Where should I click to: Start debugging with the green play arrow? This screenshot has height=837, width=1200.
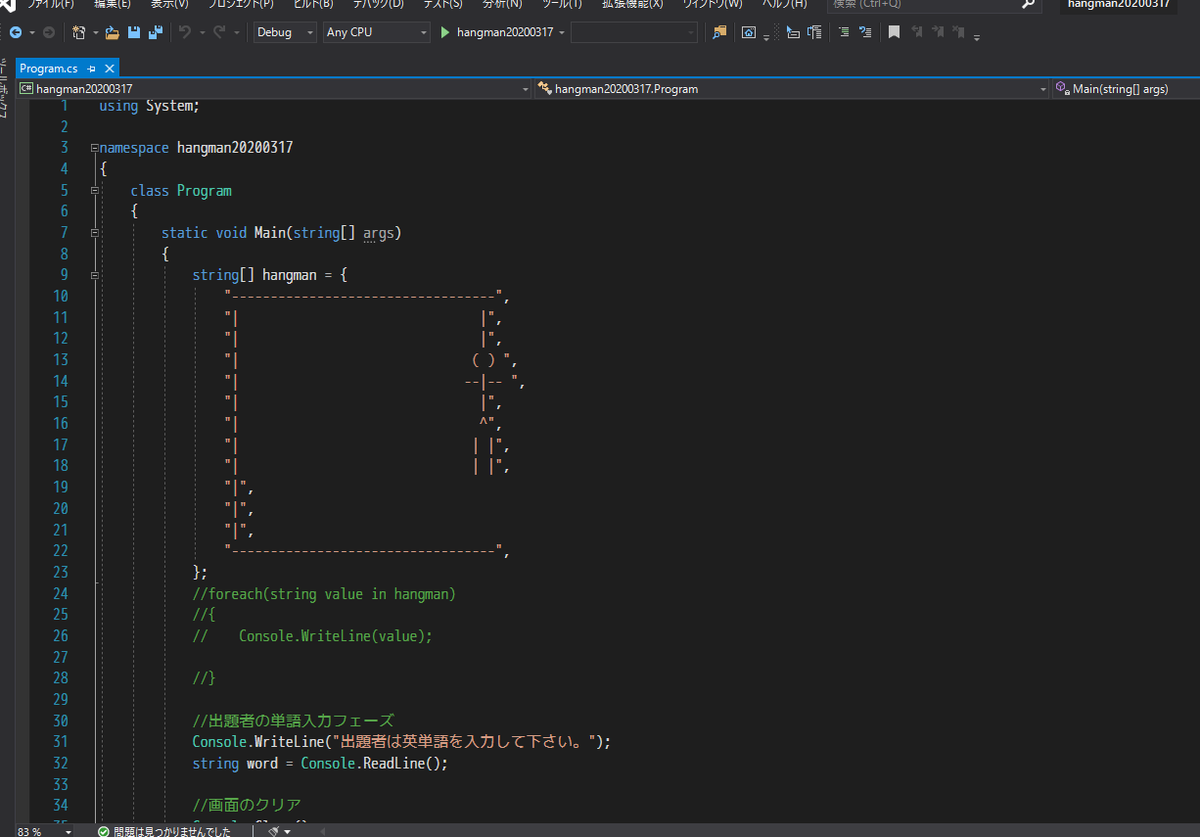[x=446, y=32]
